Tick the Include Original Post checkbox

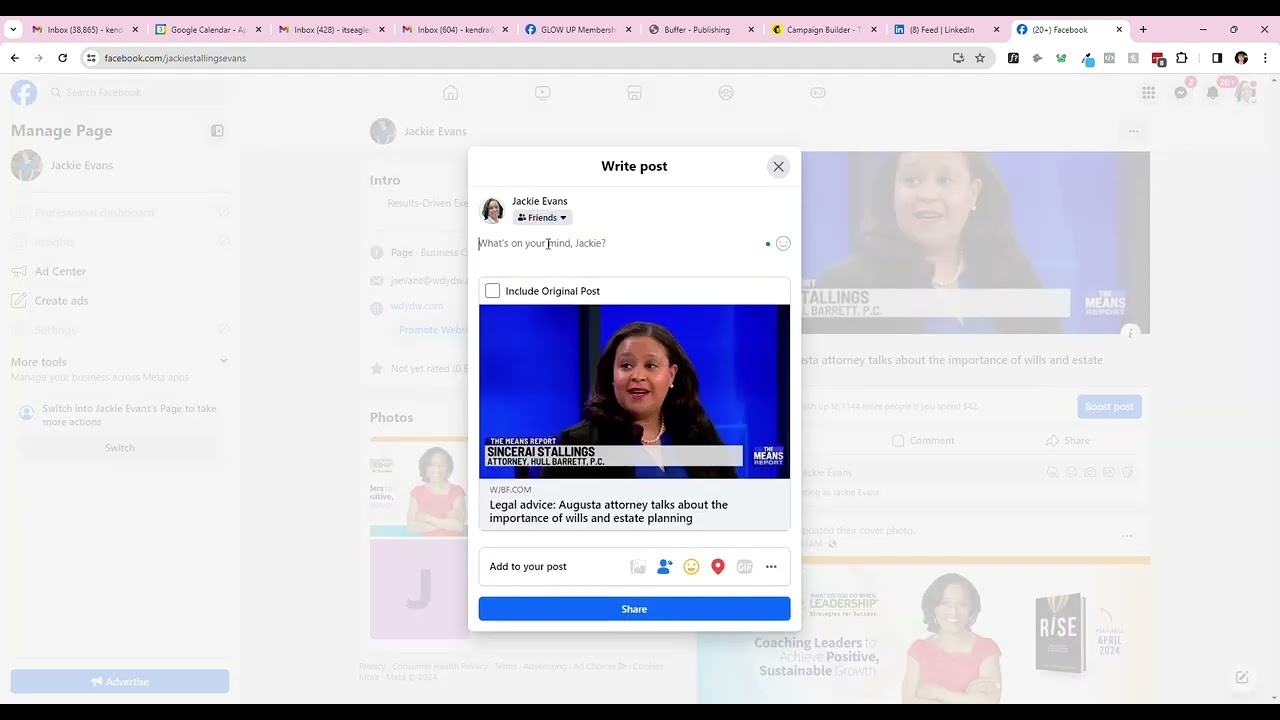(492, 291)
